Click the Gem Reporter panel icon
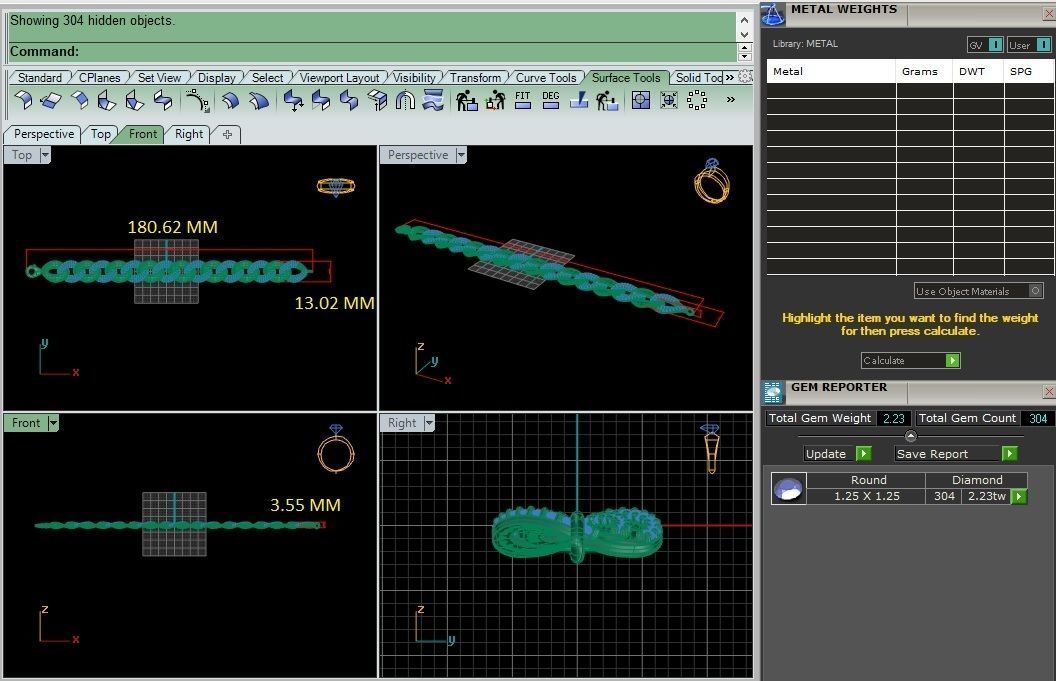 tap(772, 392)
